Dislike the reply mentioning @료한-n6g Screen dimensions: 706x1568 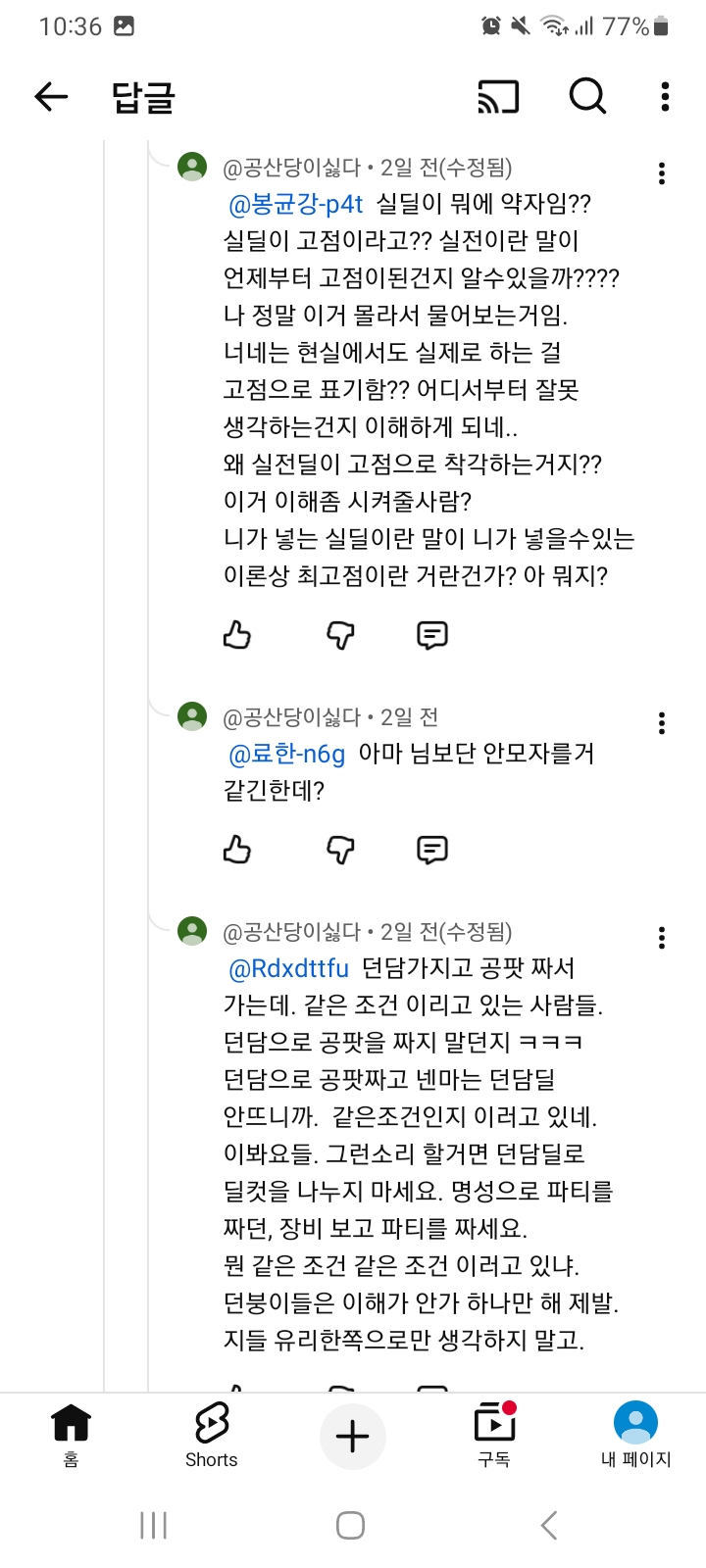coord(340,850)
